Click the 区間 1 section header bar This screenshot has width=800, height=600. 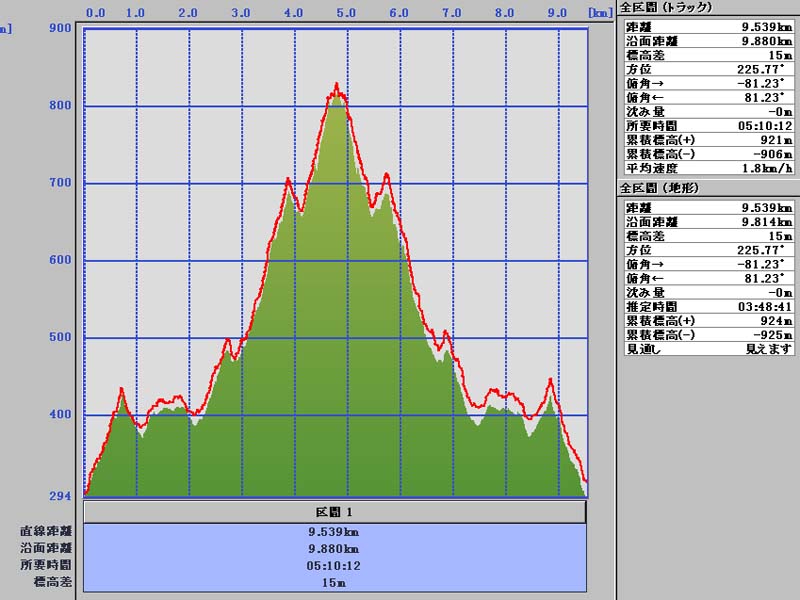334,512
